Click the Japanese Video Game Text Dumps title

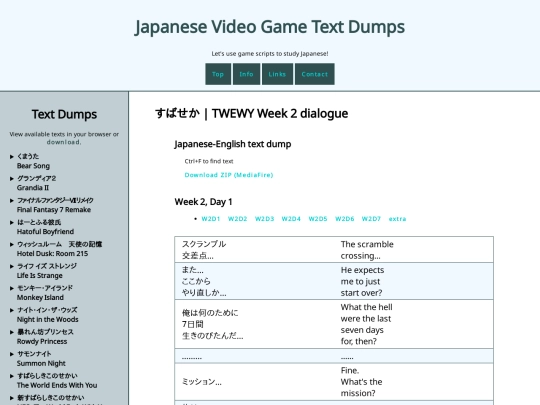270,27
